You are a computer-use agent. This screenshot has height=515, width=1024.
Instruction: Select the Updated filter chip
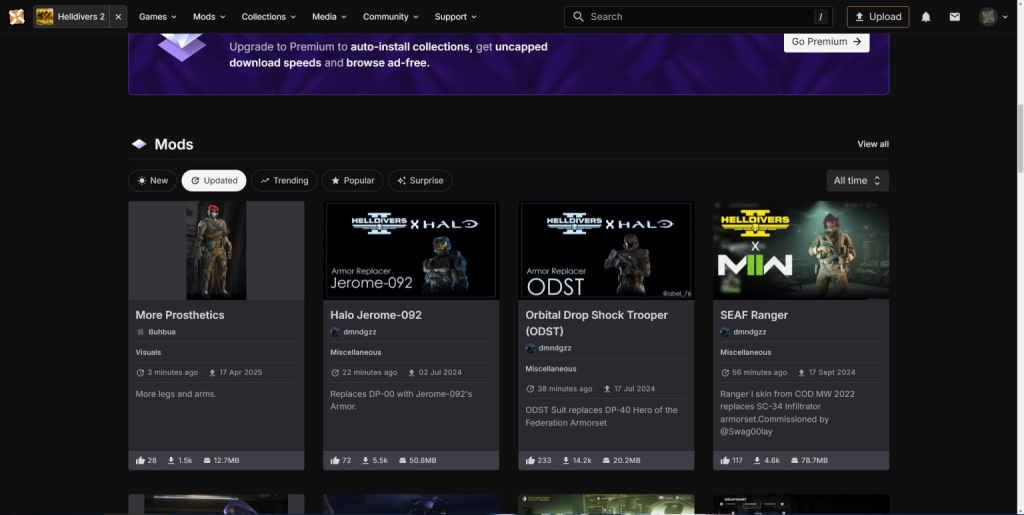pos(214,181)
